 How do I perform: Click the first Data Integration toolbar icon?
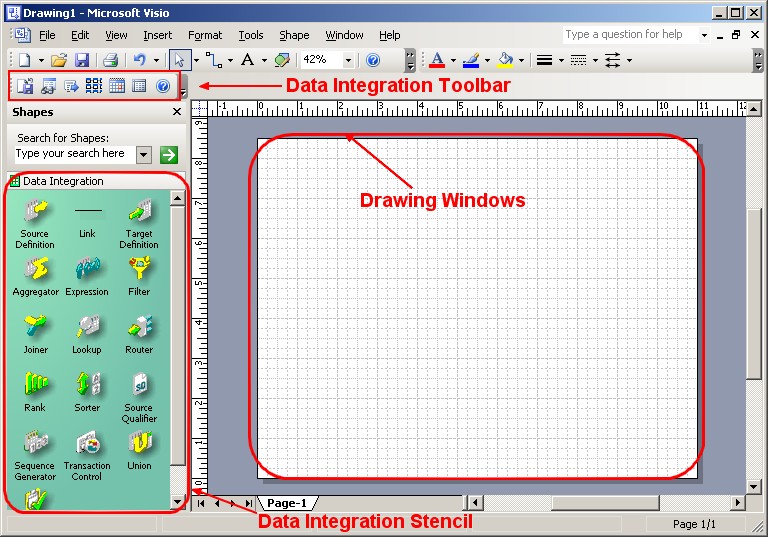coord(25,86)
